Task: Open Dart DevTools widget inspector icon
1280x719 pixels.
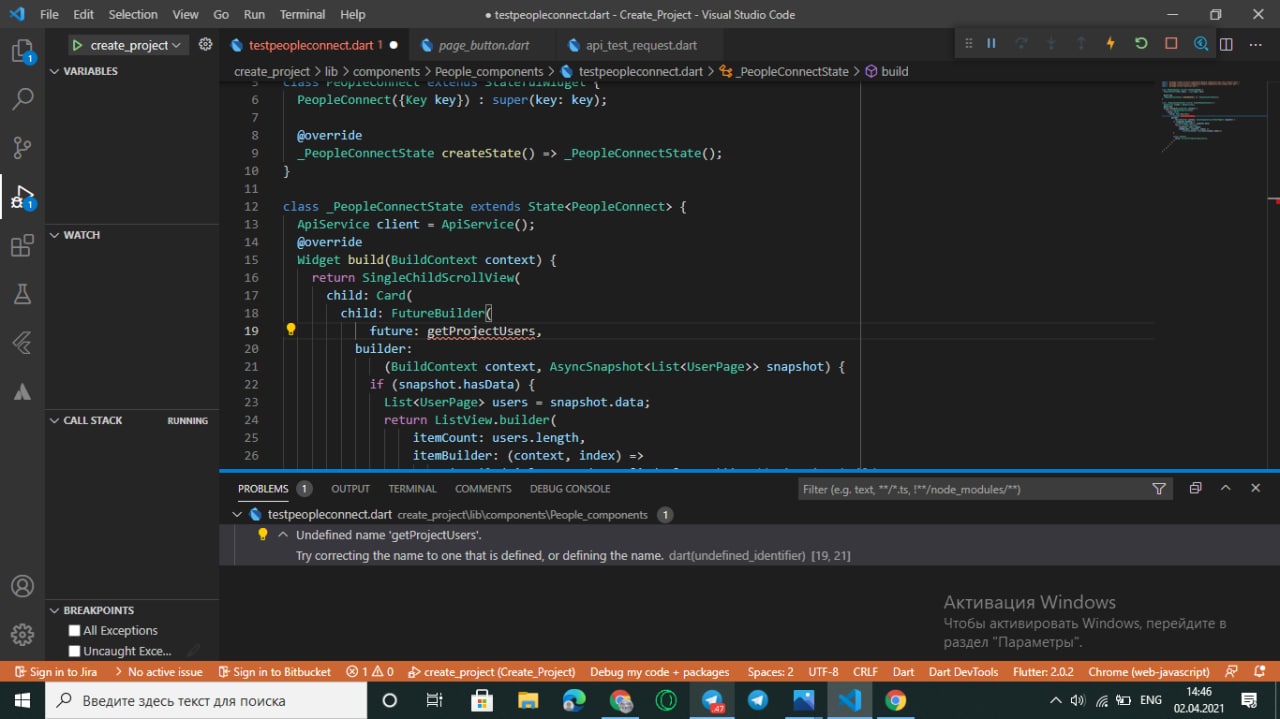Action: pos(1201,44)
